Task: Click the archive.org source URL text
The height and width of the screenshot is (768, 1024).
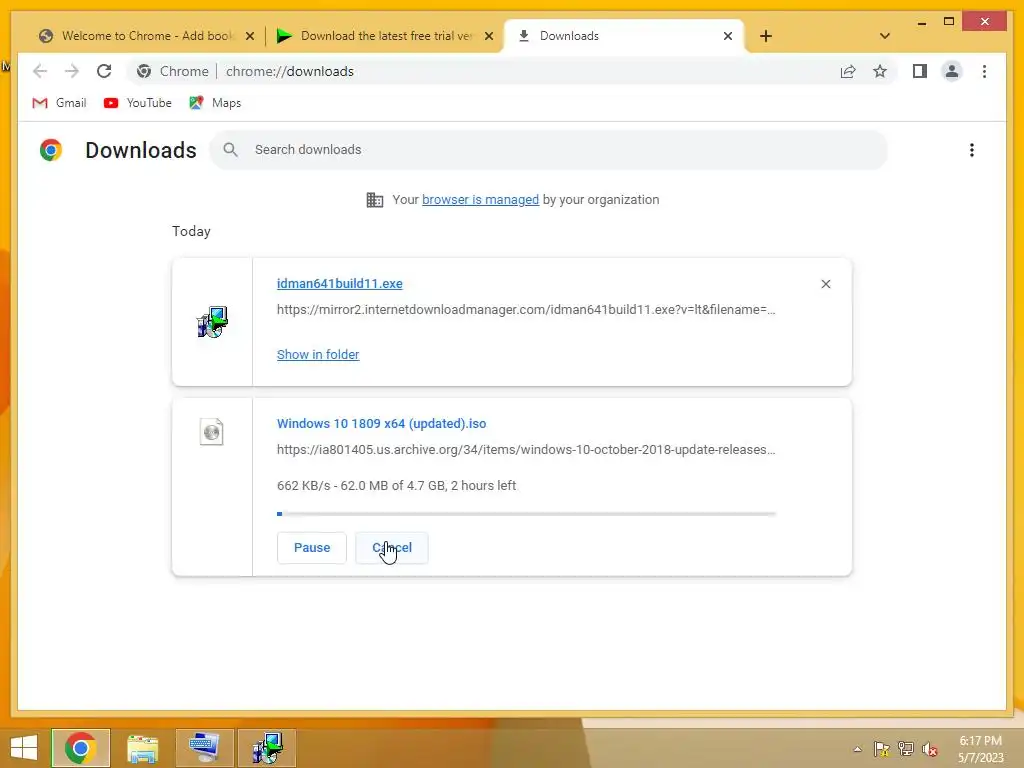Action: coord(526,449)
